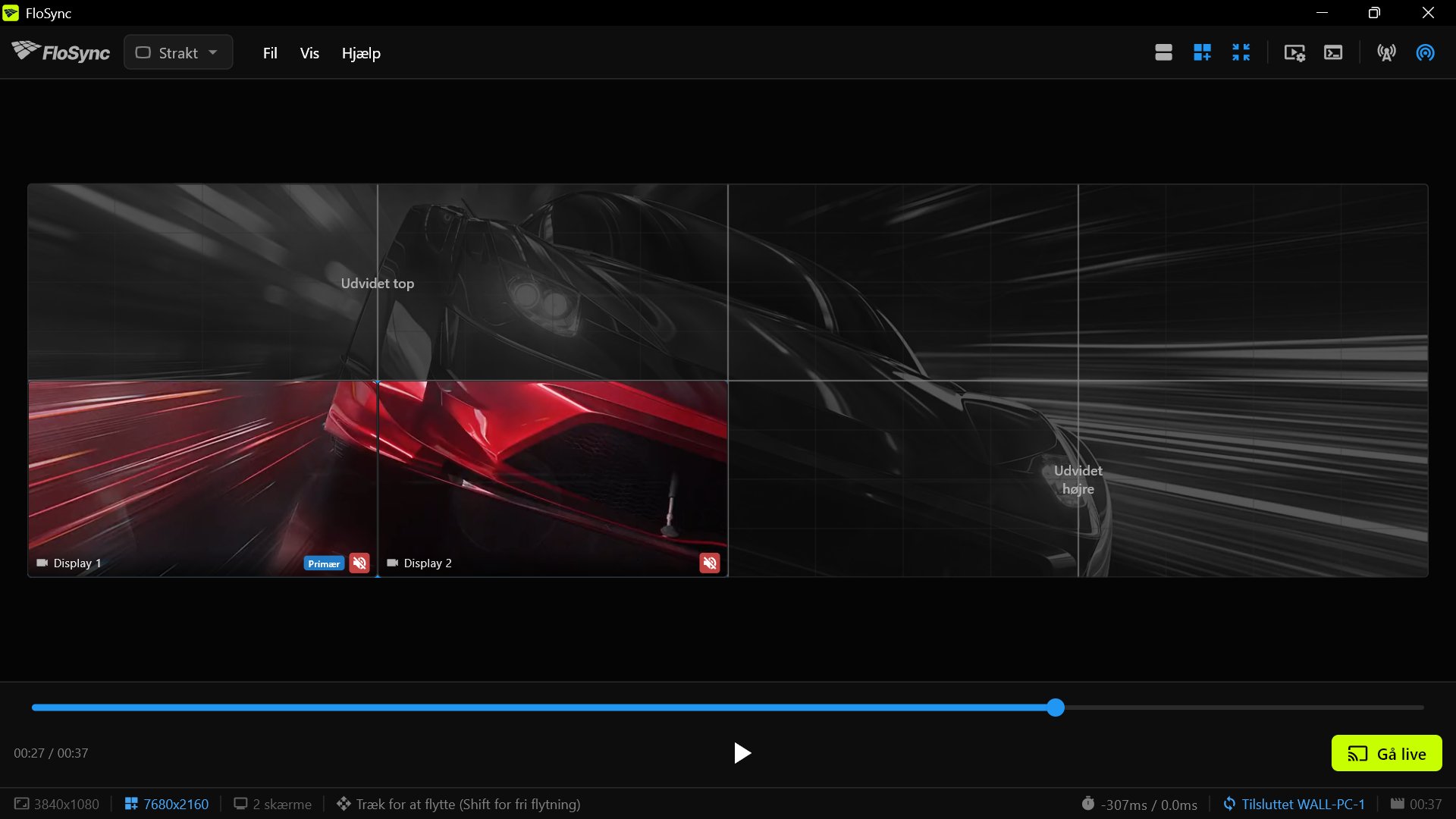Unmute Display 2 audio
Viewport: 1456px width, 819px height.
tap(710, 563)
